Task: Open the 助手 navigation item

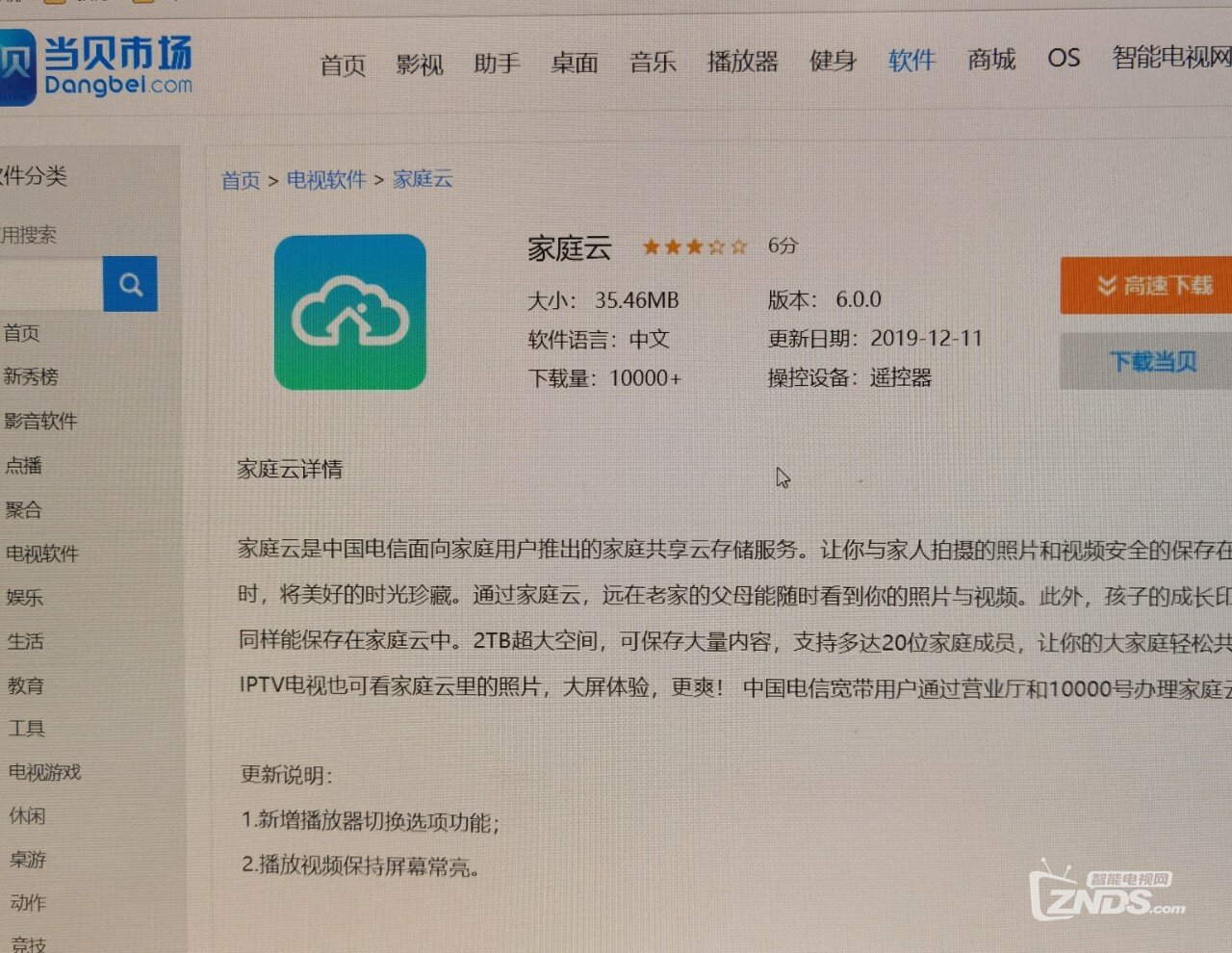Action: pyautogui.click(x=497, y=64)
